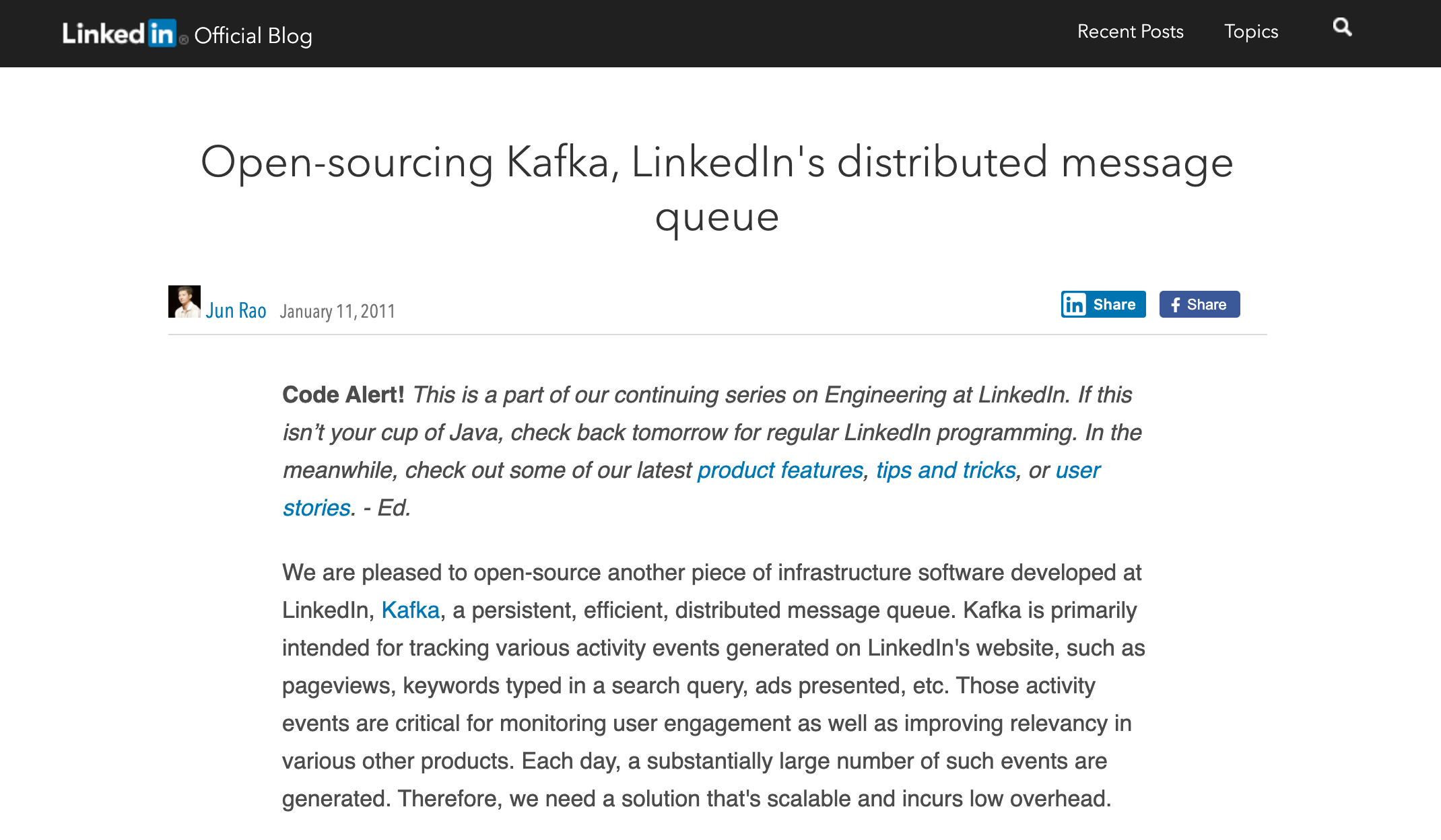
Task: Open the Kafka project link
Action: click(x=410, y=610)
